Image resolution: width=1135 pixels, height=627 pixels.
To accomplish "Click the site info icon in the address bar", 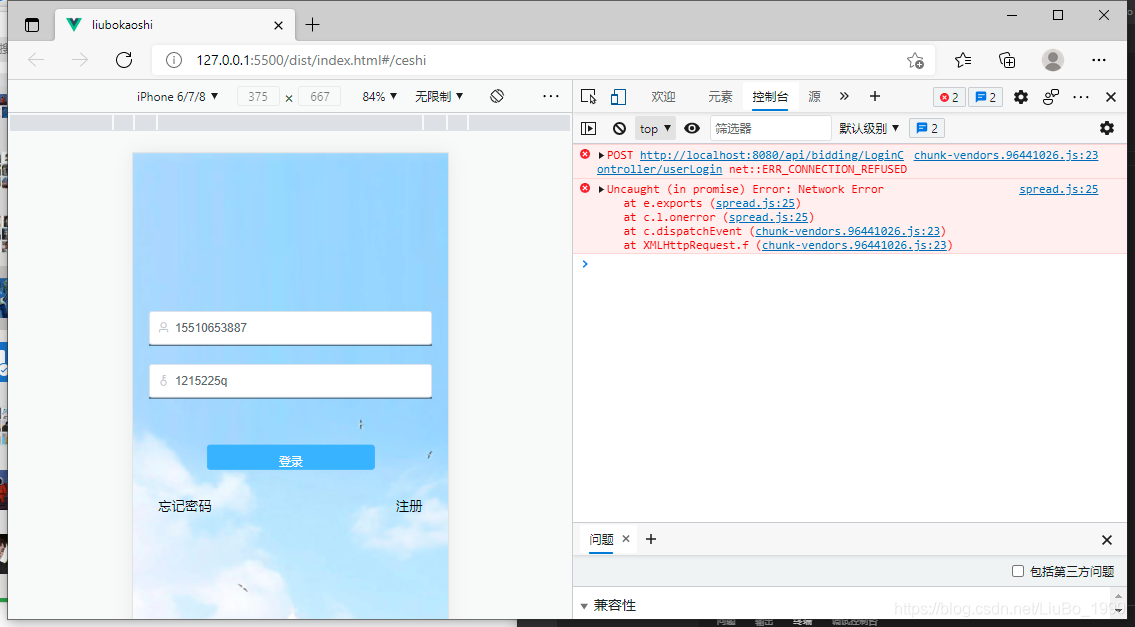I will [174, 60].
